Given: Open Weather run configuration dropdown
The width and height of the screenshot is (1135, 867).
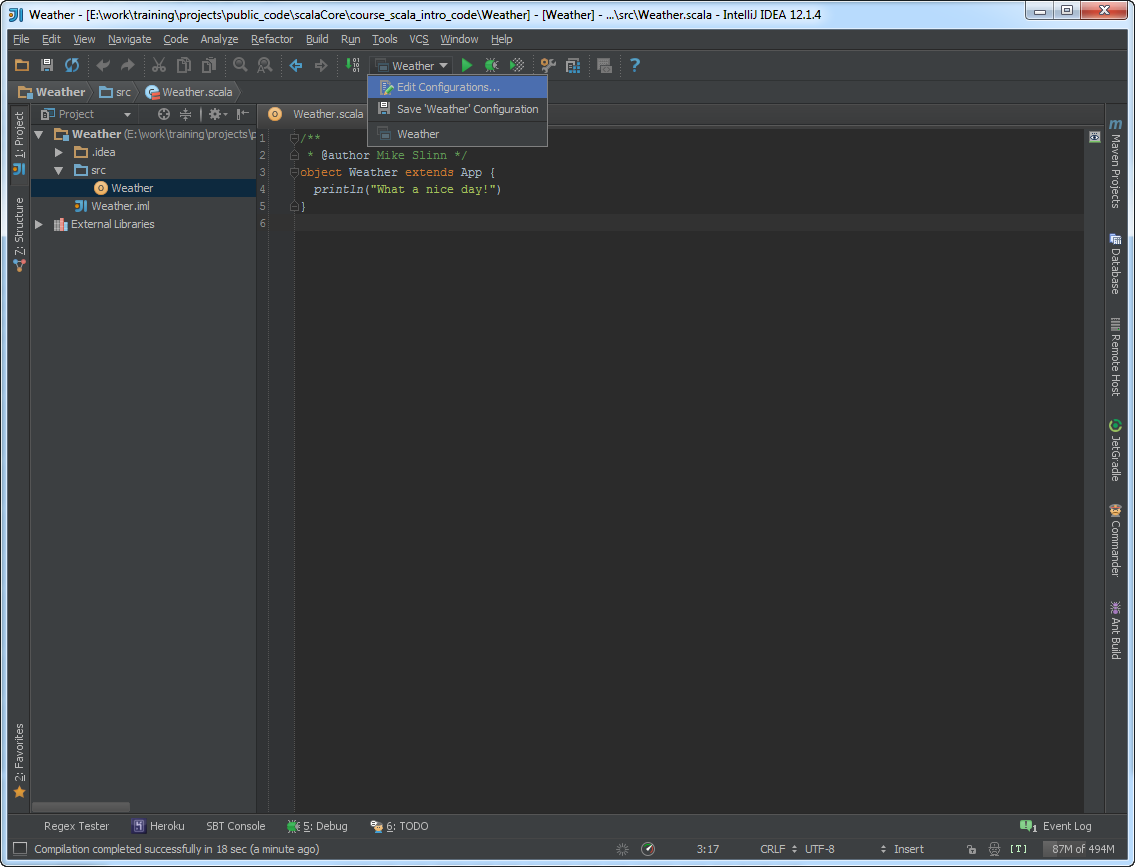Looking at the screenshot, I should click(x=412, y=66).
